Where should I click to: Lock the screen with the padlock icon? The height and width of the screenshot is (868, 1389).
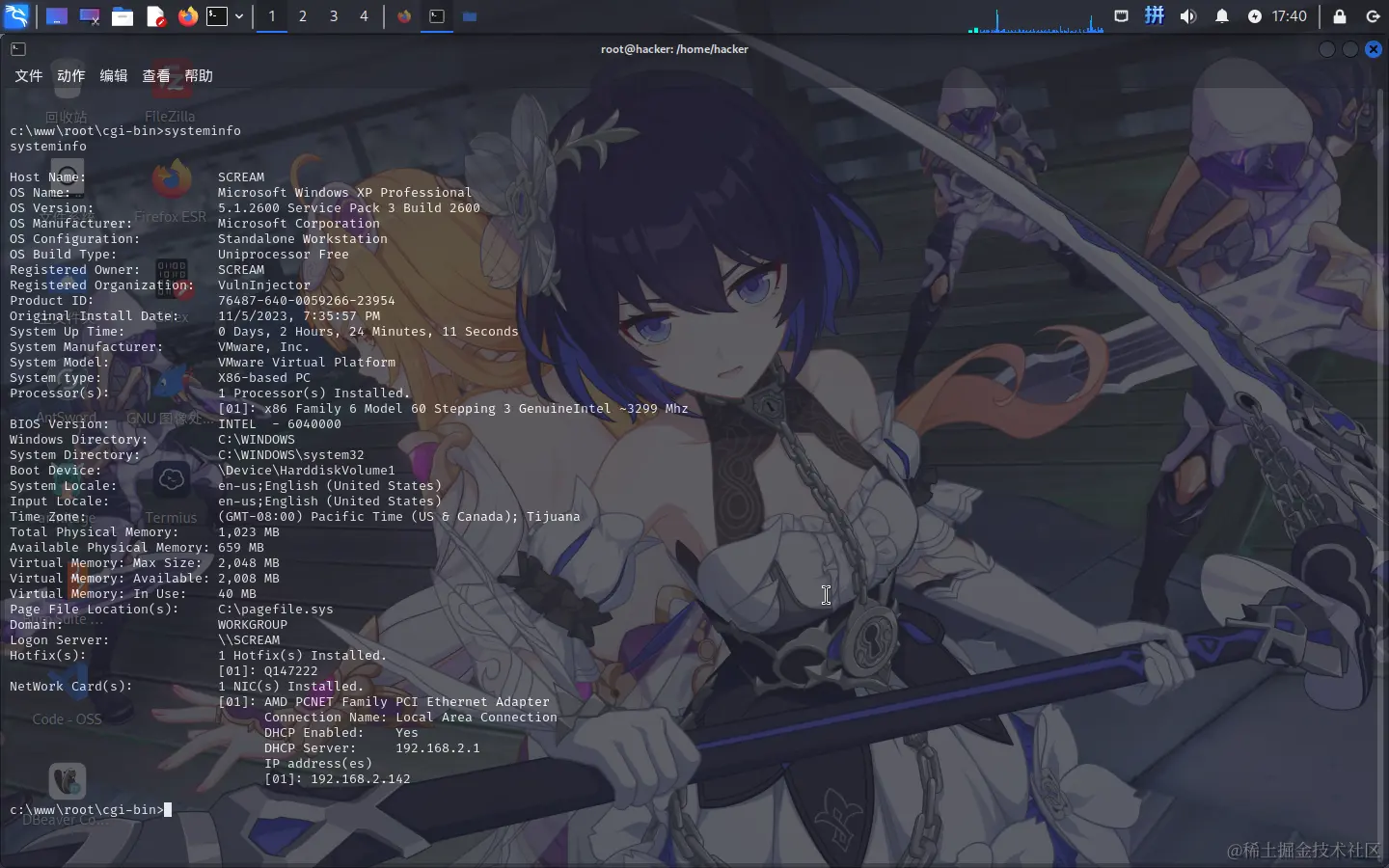tap(1340, 16)
